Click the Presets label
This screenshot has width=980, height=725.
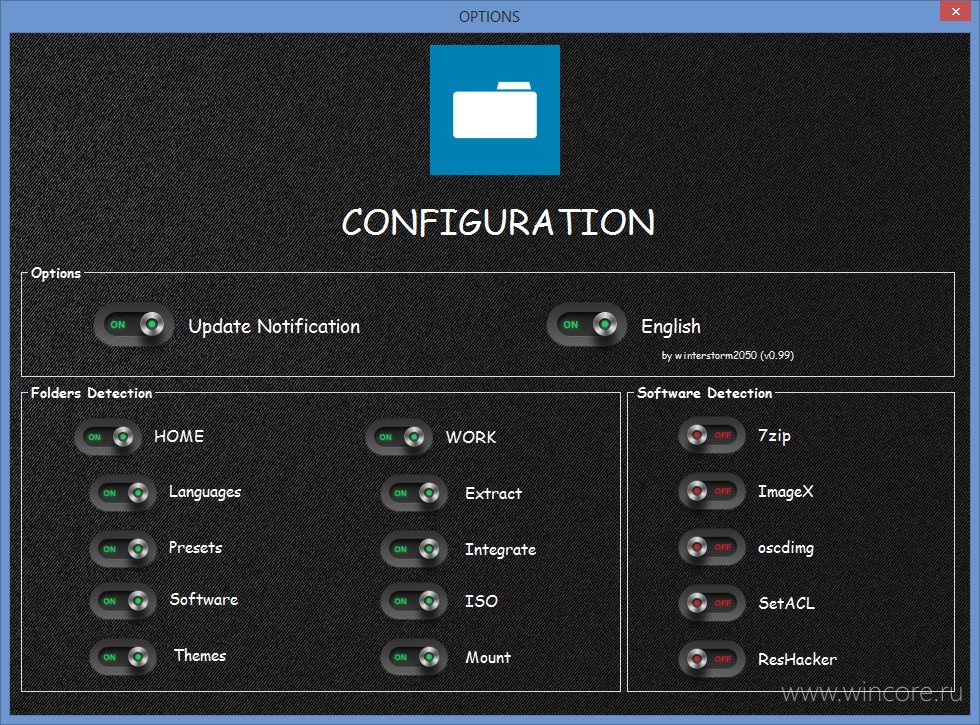196,548
